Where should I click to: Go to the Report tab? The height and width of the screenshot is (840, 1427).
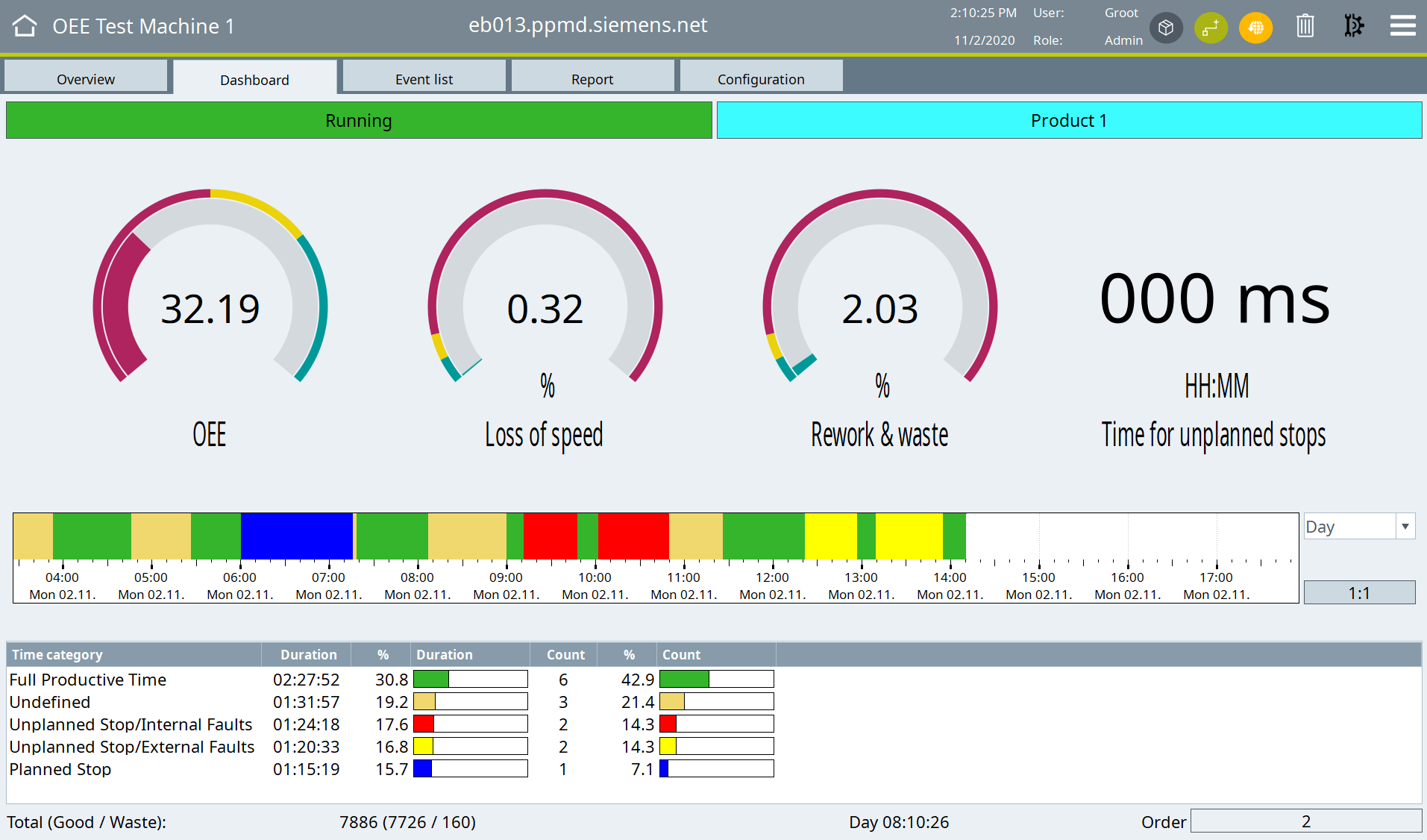pos(592,78)
